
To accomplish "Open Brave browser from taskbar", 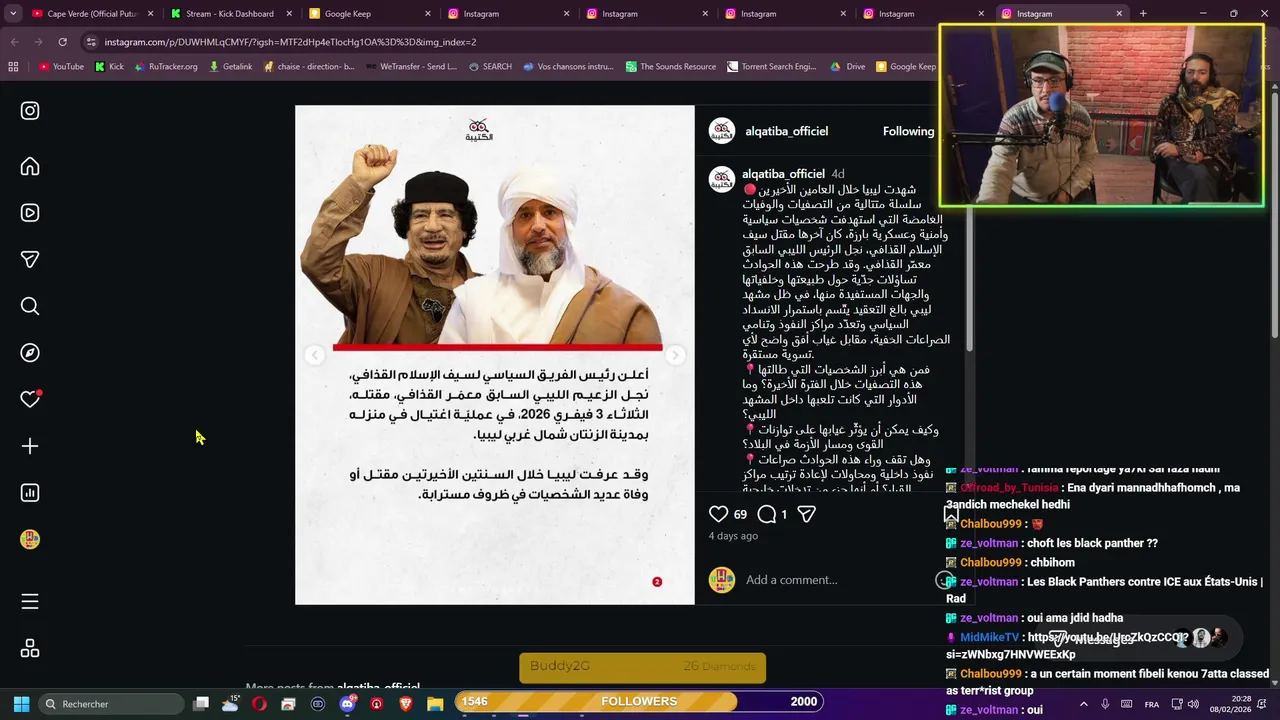I will click(406, 704).
